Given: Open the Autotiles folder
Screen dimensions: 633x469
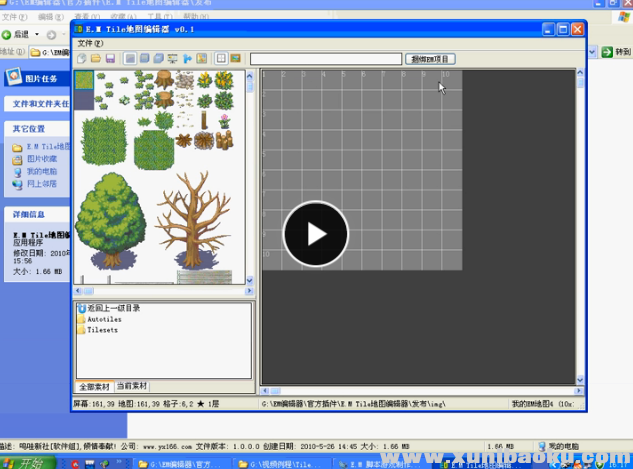Looking at the screenshot, I should tap(102, 319).
